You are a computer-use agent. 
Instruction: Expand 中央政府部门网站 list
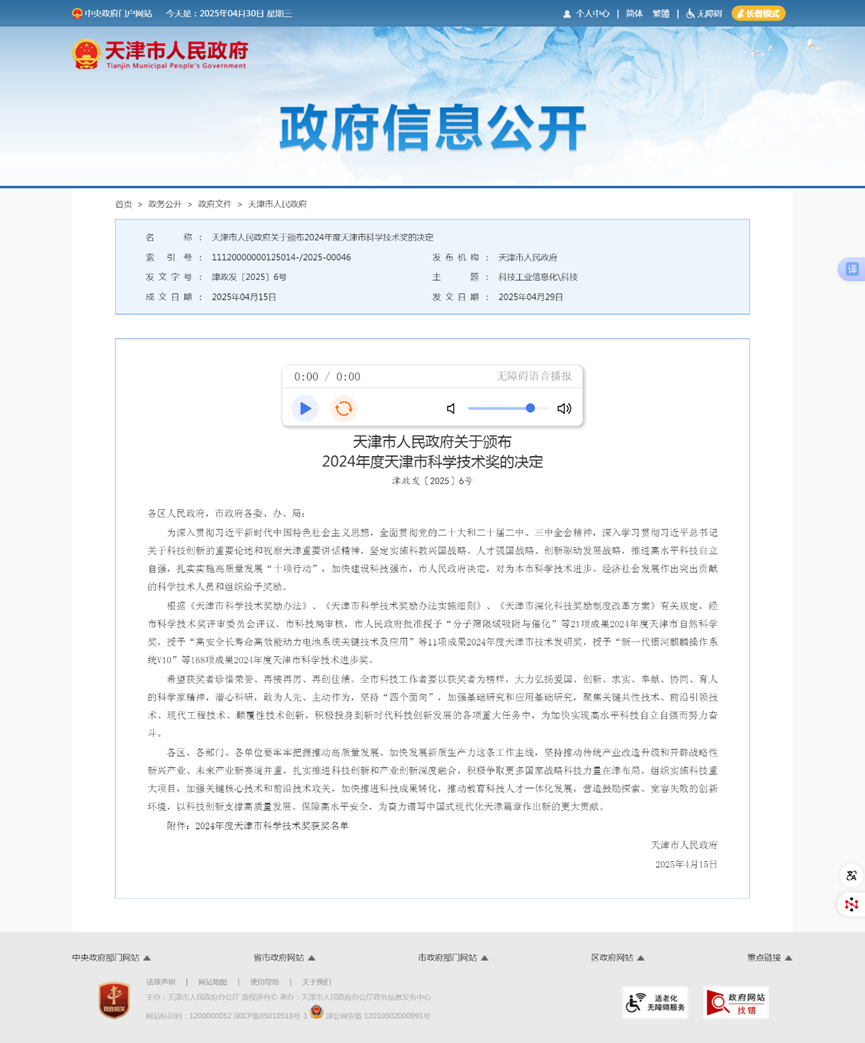tap(111, 958)
